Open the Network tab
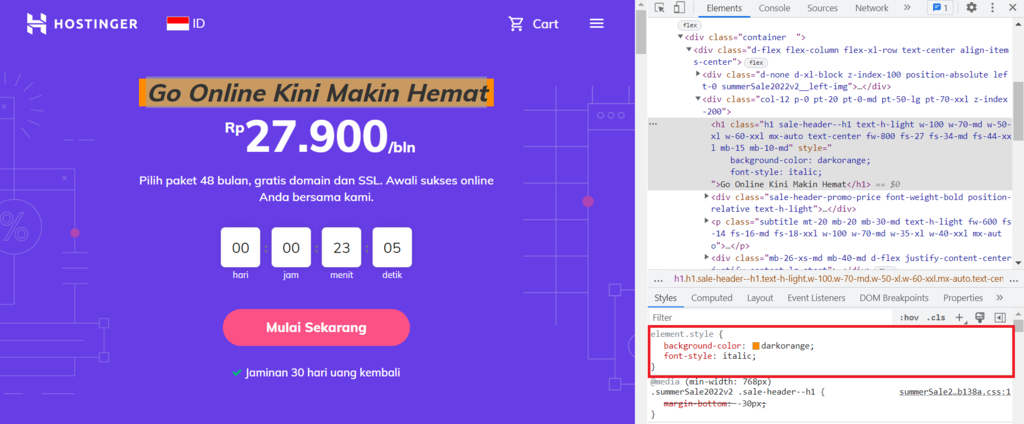The height and width of the screenshot is (424, 1024). [x=872, y=8]
